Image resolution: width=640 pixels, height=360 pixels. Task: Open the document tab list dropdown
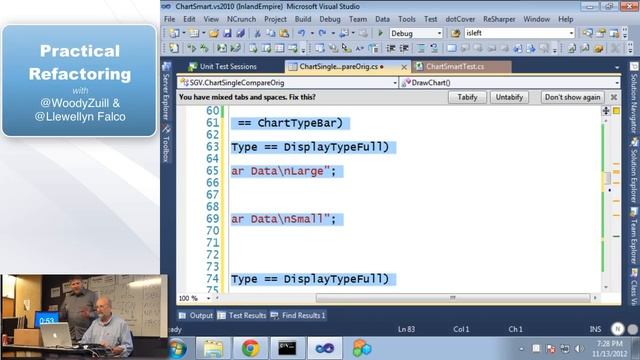(617, 67)
